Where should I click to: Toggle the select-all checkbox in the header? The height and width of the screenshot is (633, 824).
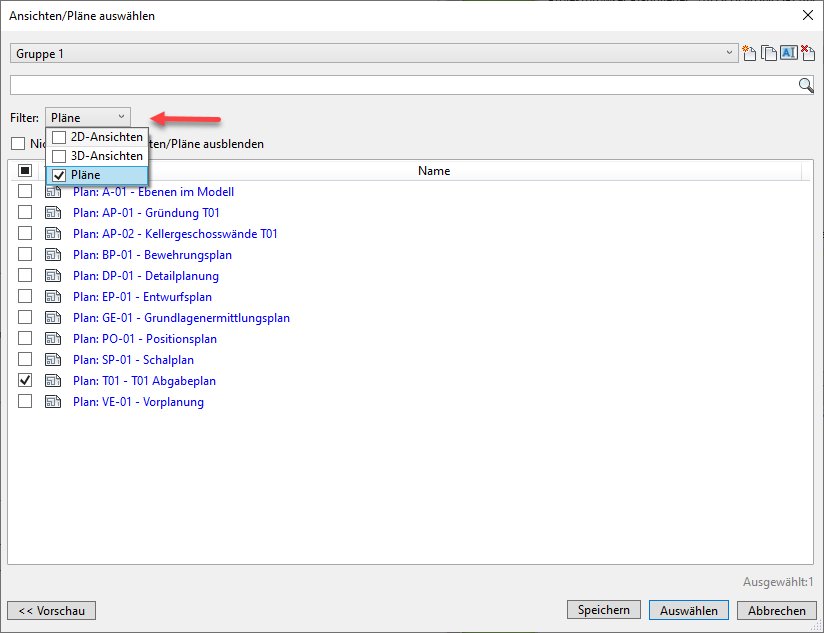coord(25,171)
